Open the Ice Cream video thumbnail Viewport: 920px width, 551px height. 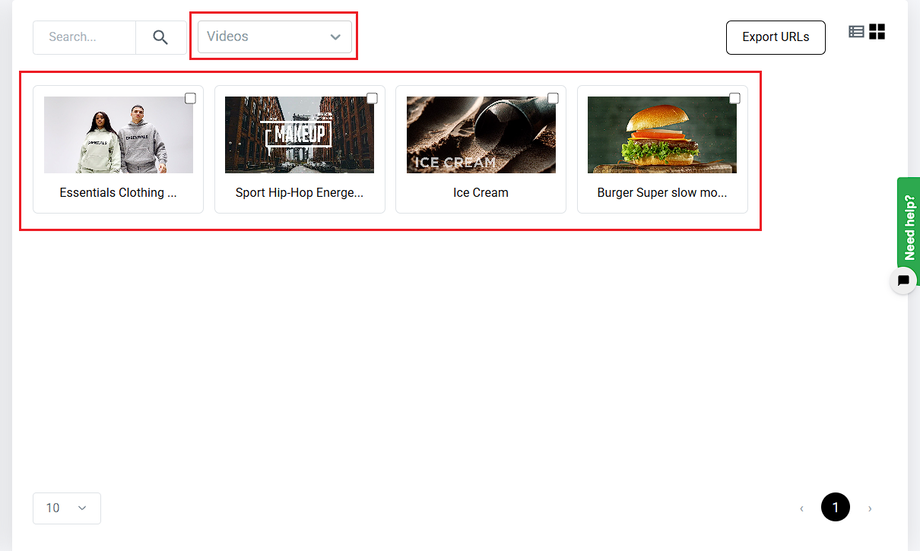[481, 135]
